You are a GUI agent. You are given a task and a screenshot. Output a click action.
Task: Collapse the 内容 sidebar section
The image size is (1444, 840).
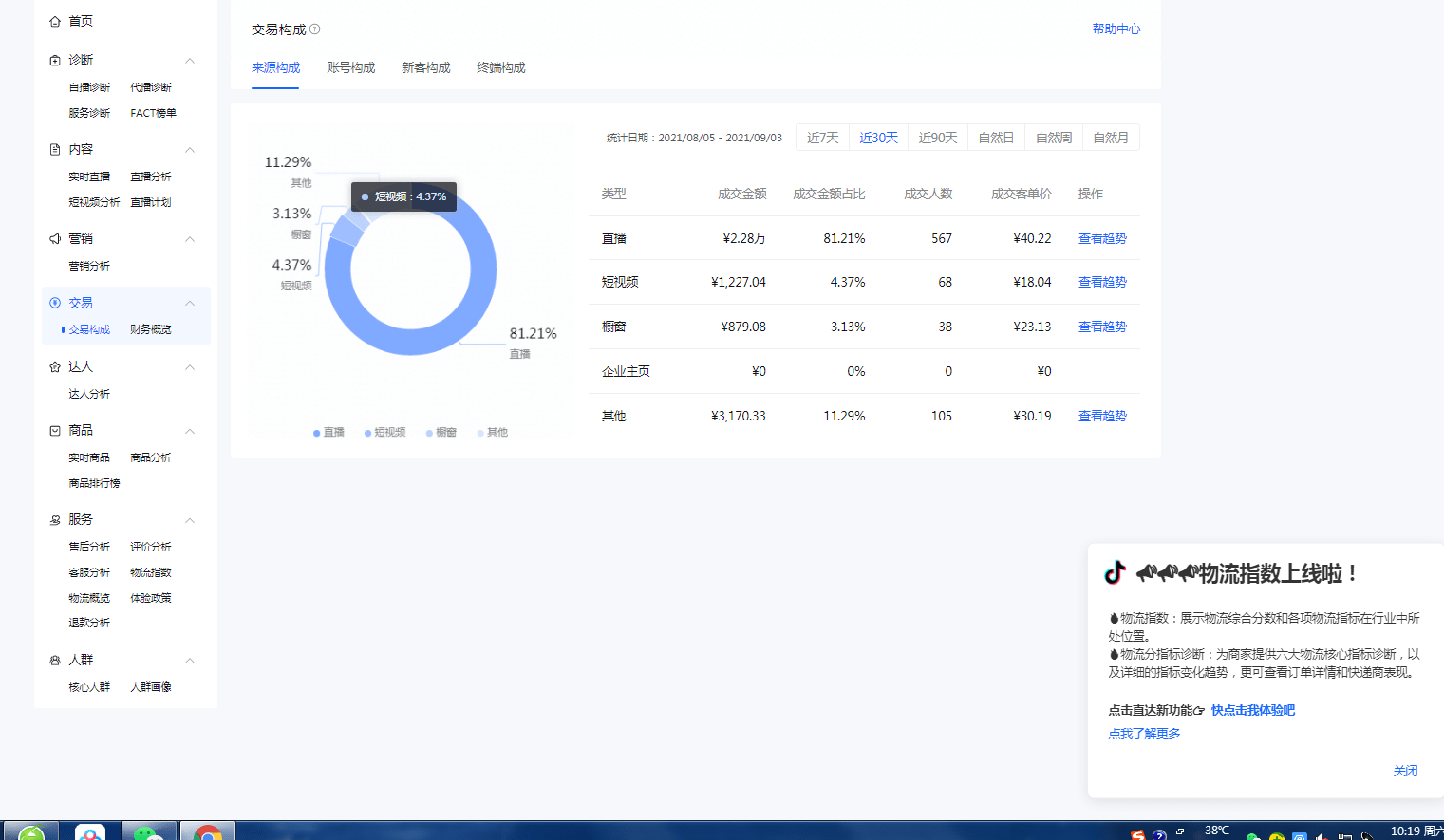[190, 150]
